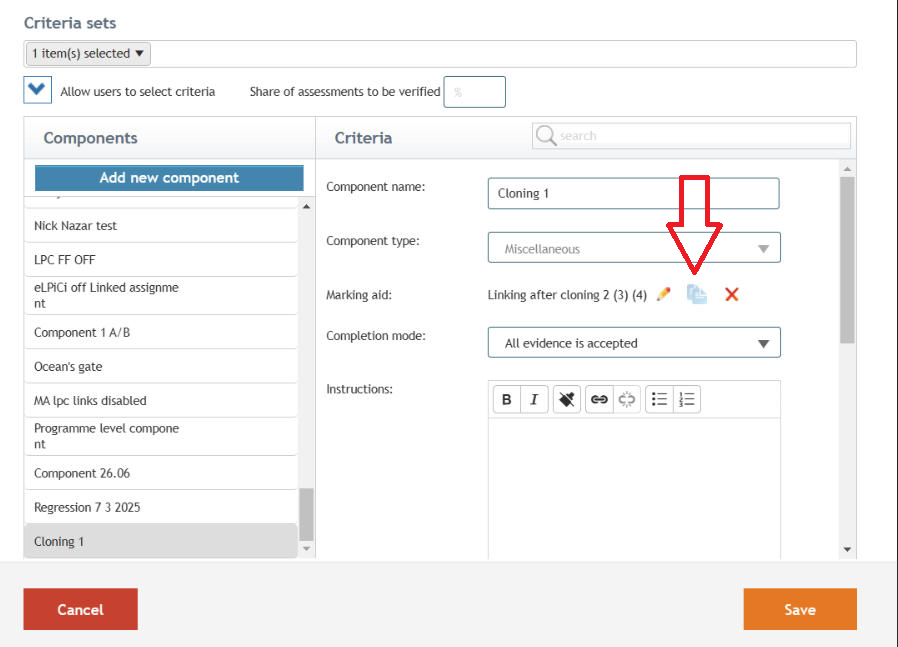The height and width of the screenshot is (647, 898).
Task: Select Ocean's gate component
Action: [x=161, y=366]
